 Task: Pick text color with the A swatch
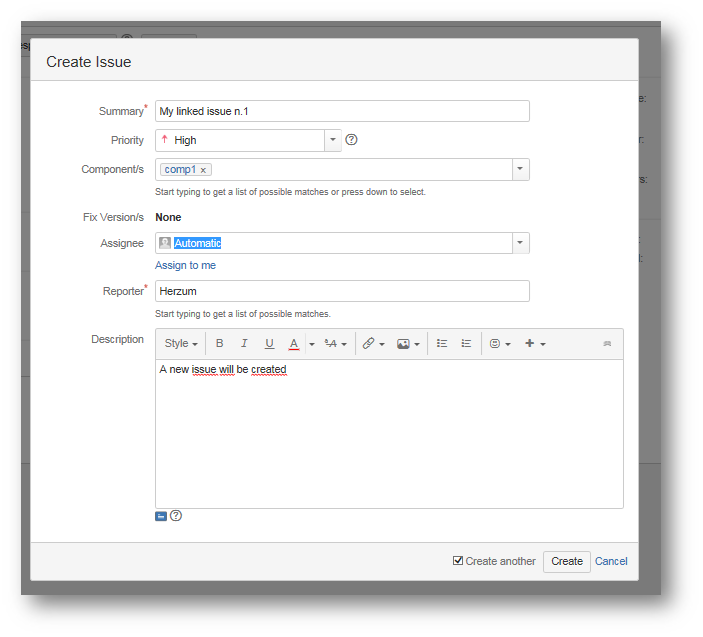tap(293, 344)
